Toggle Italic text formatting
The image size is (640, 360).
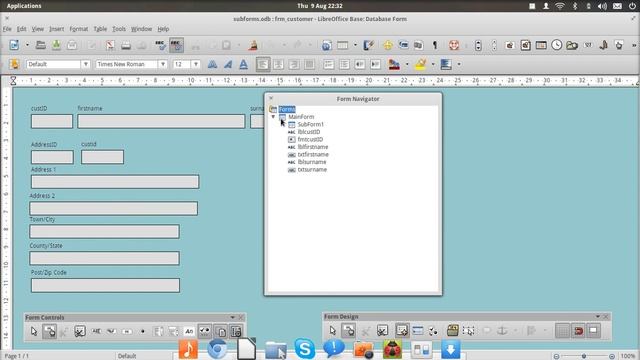228,64
